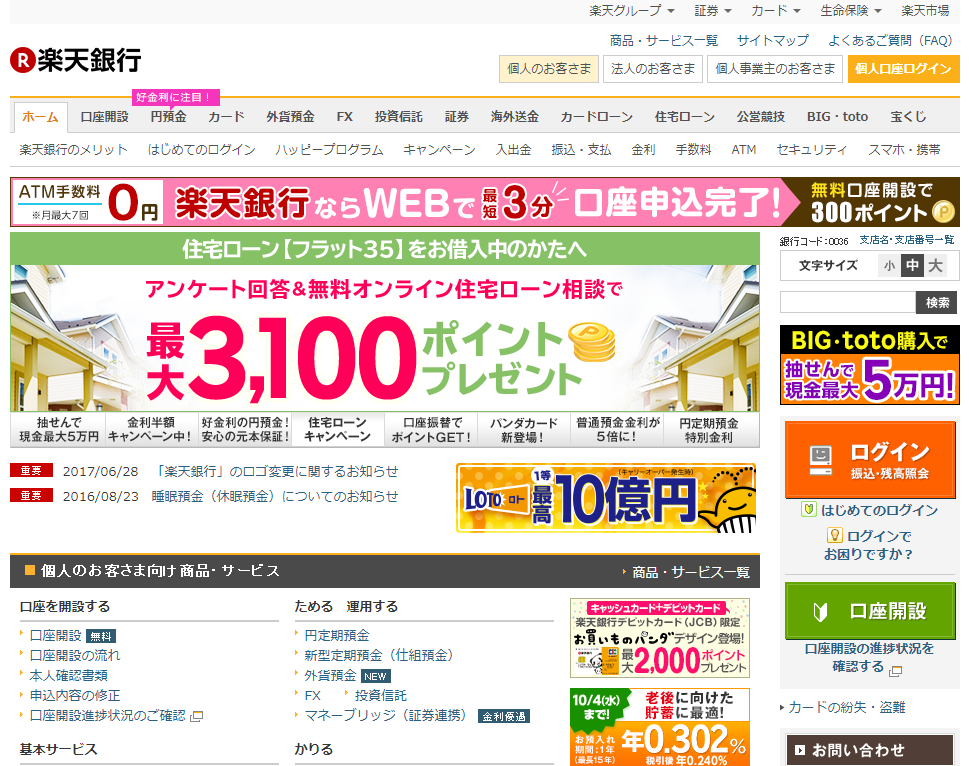Open the セキュリティ submenu link
Image resolution: width=969 pixels, height=766 pixels.
(811, 150)
